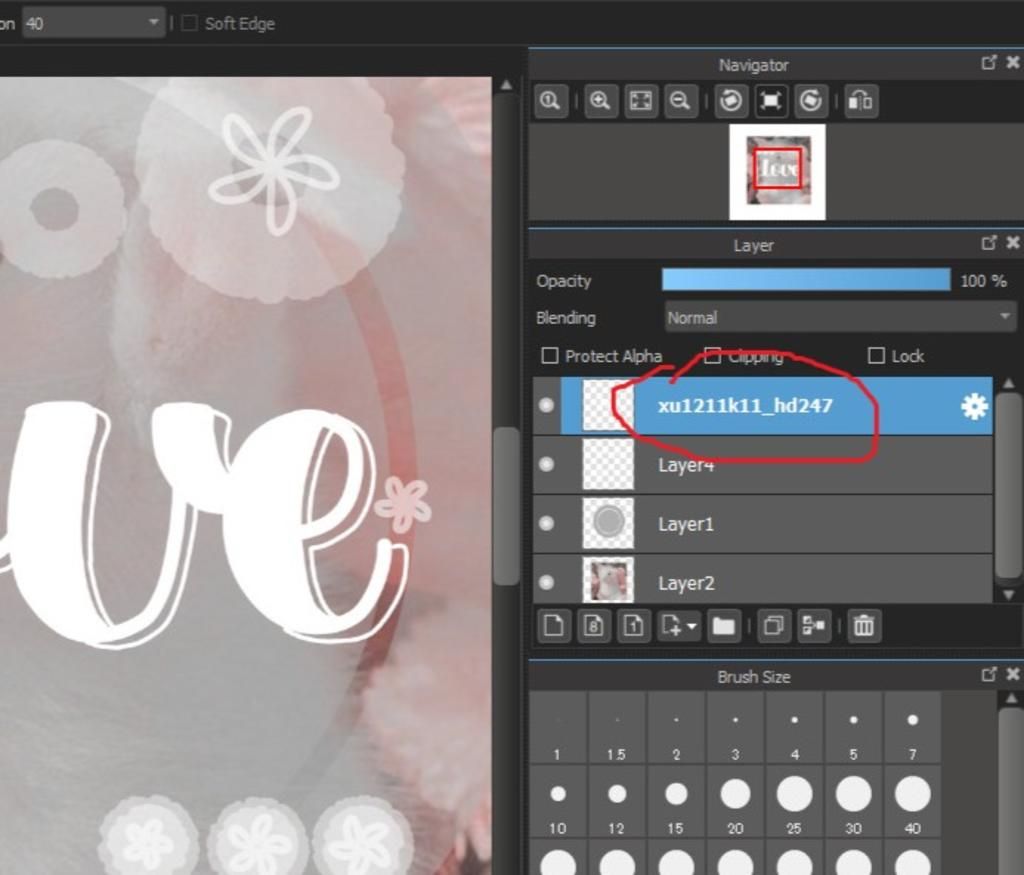Open settings gear for xu1211k11_hd247 layer

974,406
